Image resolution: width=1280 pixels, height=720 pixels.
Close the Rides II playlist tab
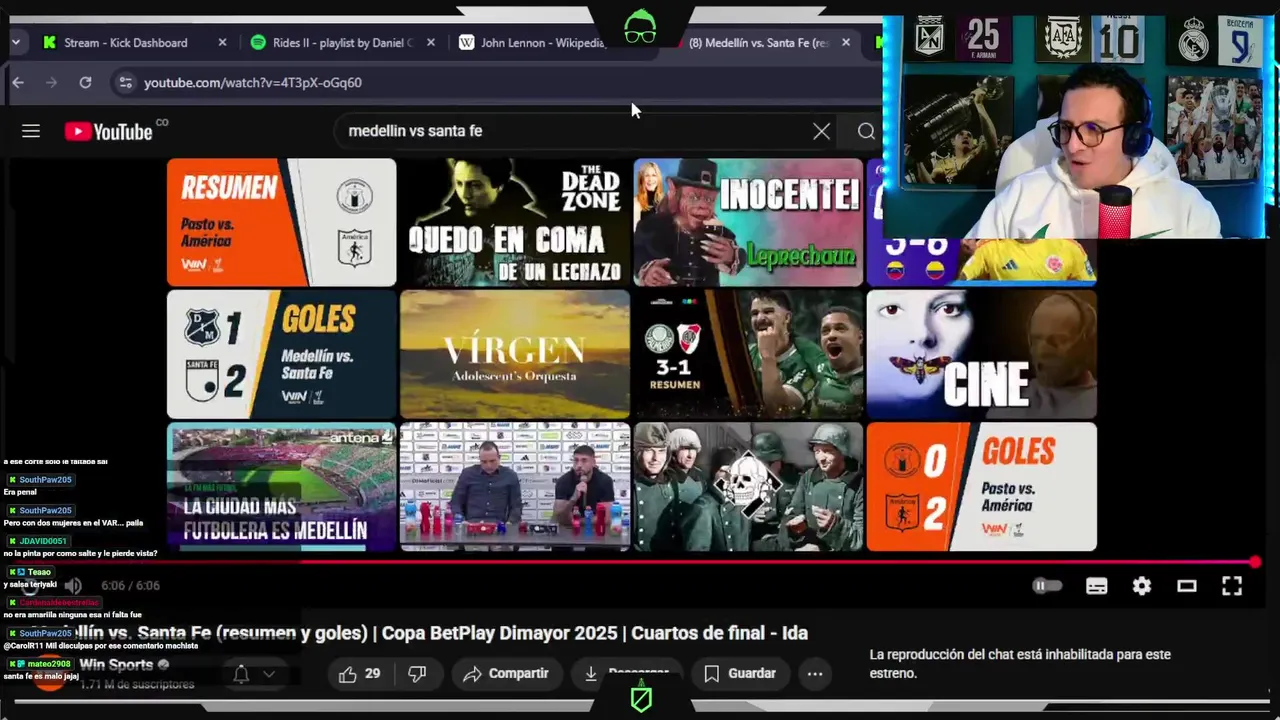(x=431, y=43)
